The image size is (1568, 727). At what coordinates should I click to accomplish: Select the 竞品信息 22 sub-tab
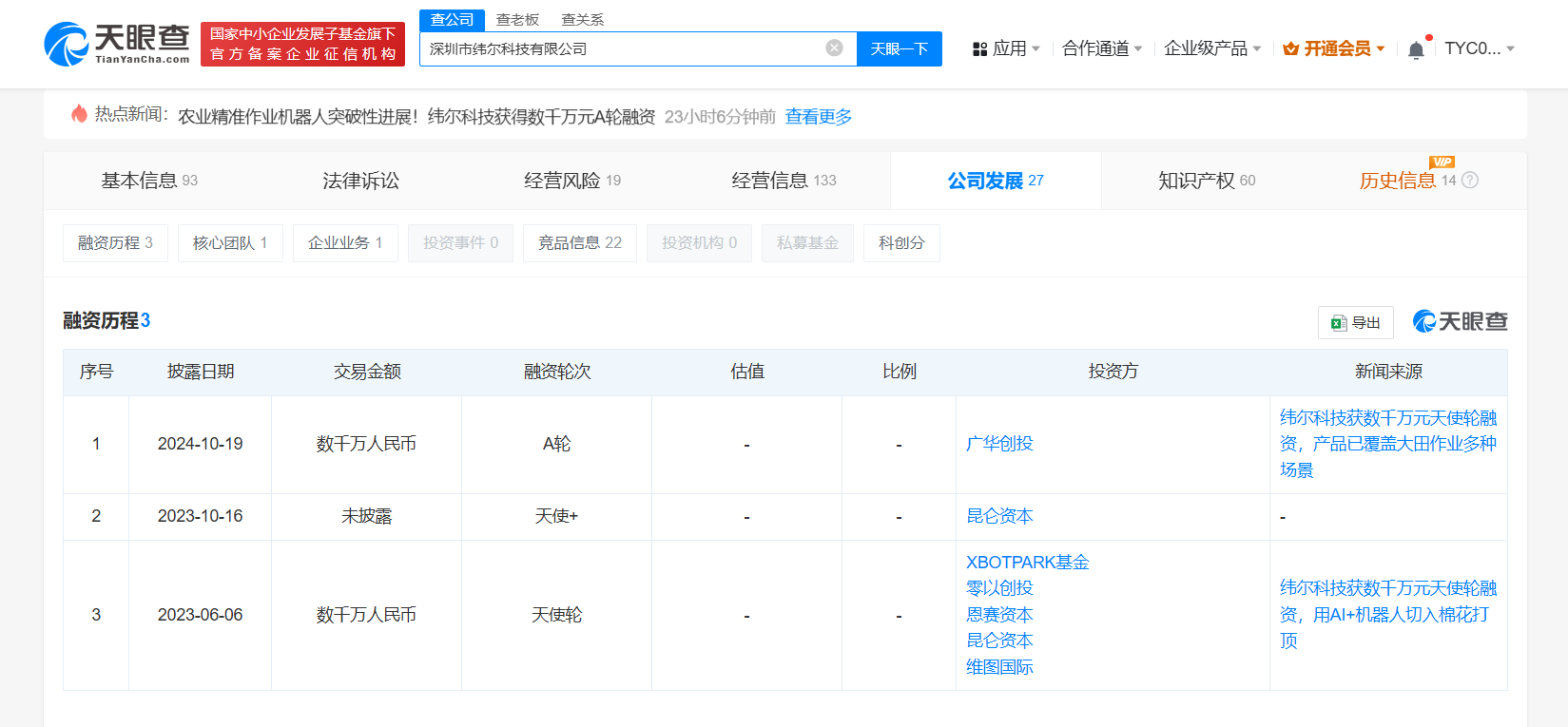coord(580,243)
